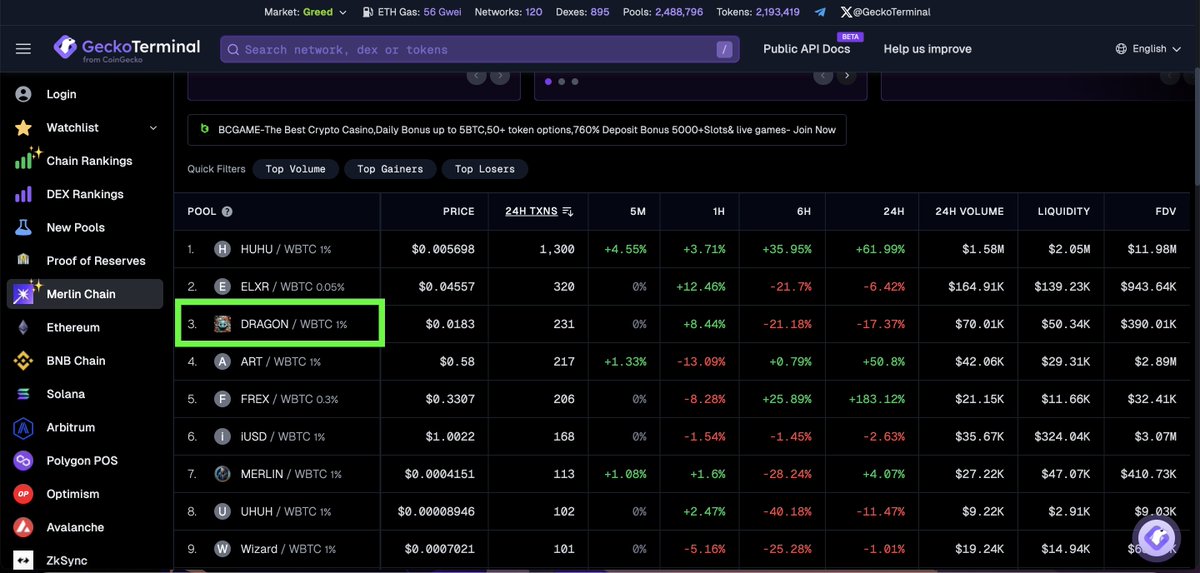1200x573 pixels.
Task: Sort by 24H VOLUME column header
Action: (969, 212)
